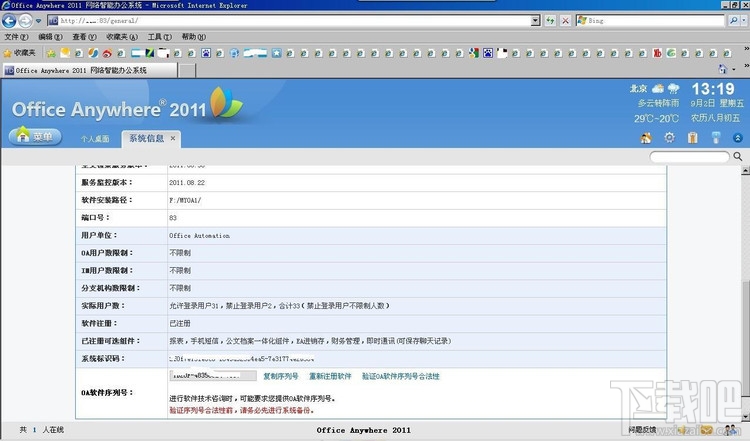Collapse the header with the double-chevron icon
The width and height of the screenshot is (750, 441).
click(x=738, y=138)
